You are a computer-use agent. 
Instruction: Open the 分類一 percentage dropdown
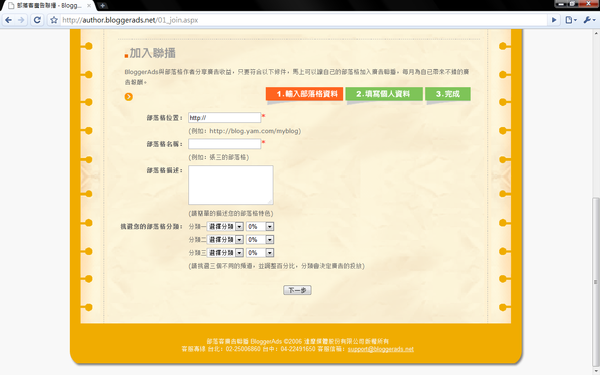coord(260,227)
